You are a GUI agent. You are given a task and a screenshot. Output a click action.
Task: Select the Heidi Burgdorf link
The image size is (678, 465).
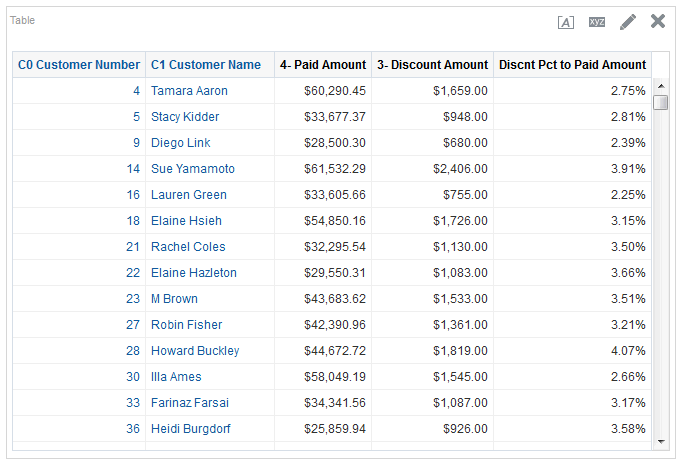point(192,429)
